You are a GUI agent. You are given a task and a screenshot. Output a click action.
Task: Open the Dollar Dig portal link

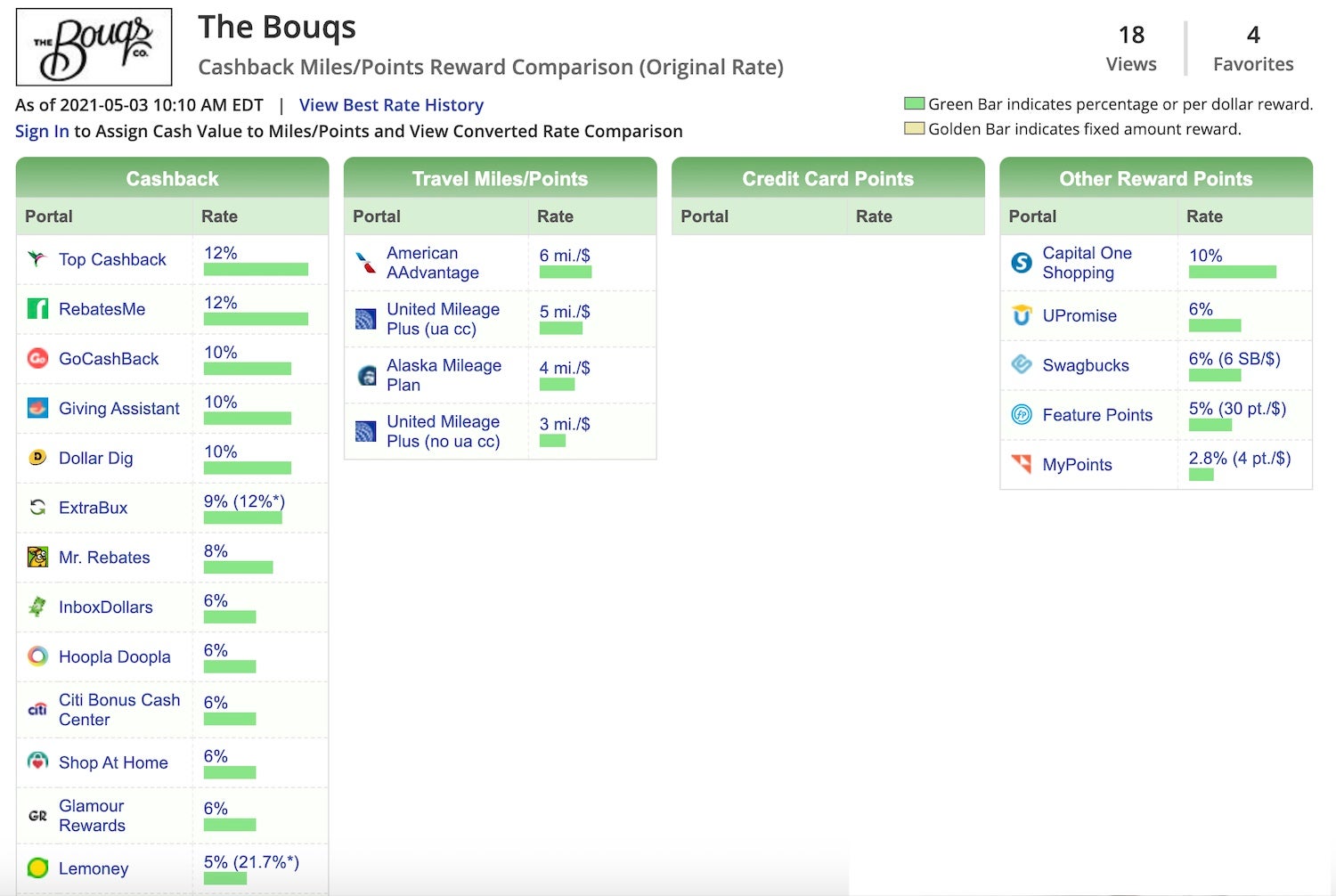95,458
